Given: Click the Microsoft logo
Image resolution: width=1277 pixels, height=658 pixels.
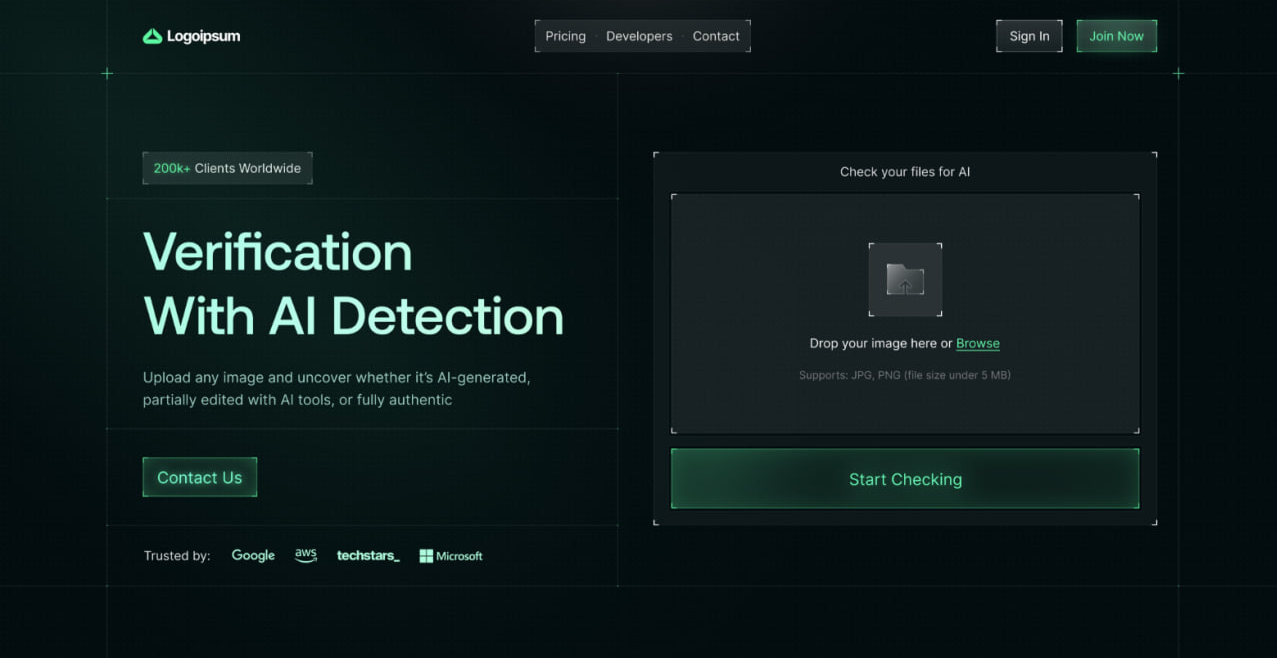Looking at the screenshot, I should coord(451,556).
